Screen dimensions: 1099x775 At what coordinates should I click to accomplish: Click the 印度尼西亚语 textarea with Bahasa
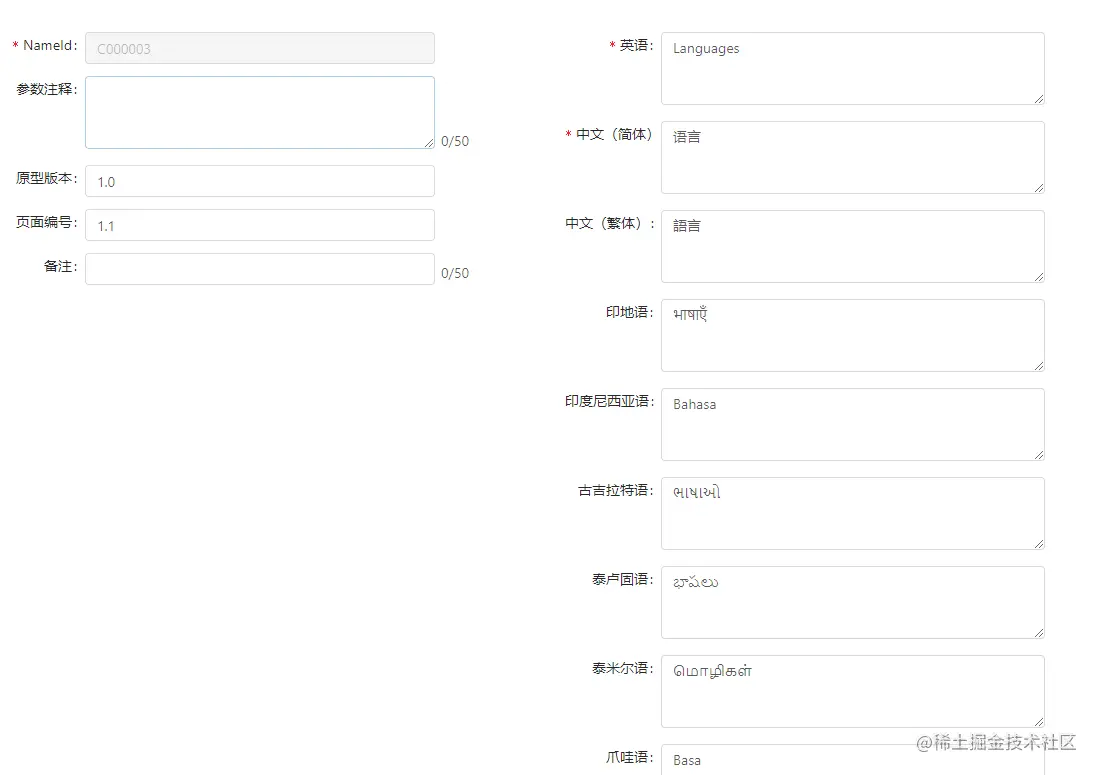pos(852,424)
